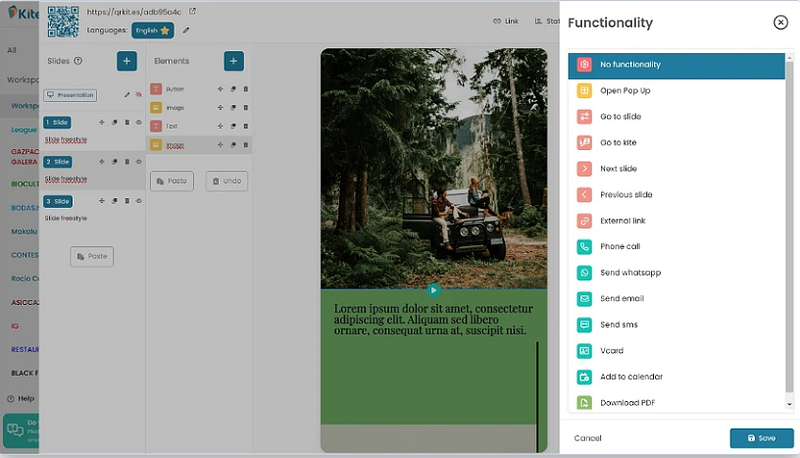The width and height of the screenshot is (800, 458).
Task: Choose the Download PDF icon
Action: click(584, 402)
